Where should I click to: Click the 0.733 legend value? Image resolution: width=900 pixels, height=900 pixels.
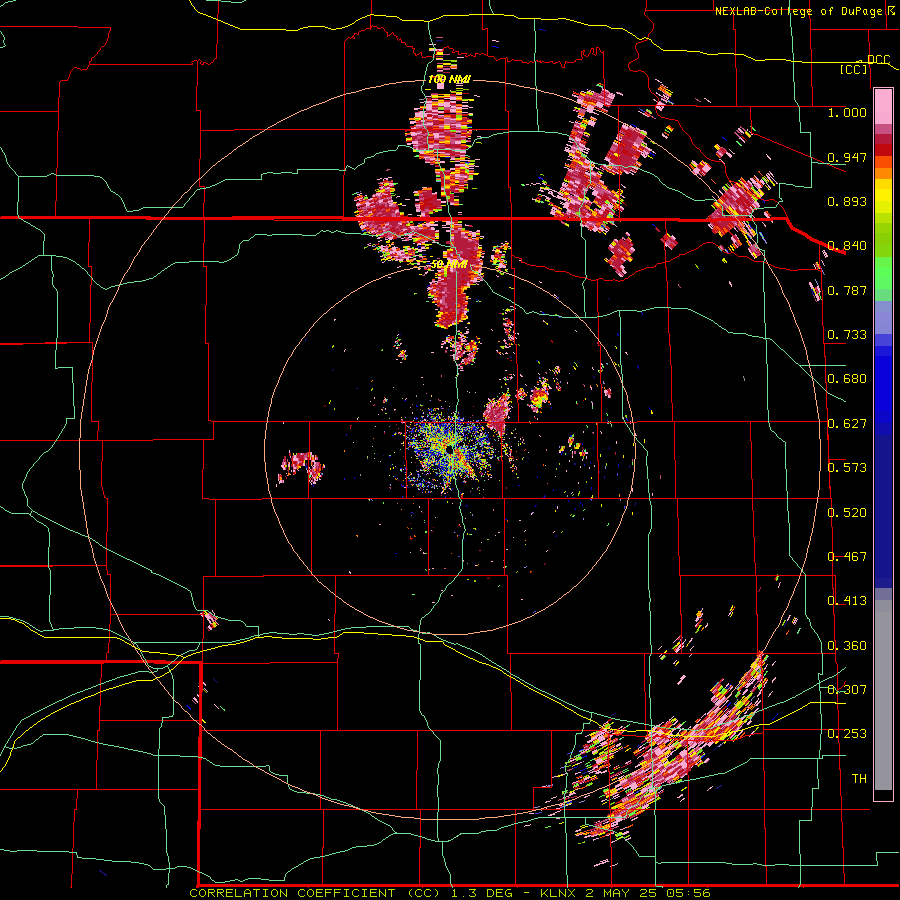[847, 335]
